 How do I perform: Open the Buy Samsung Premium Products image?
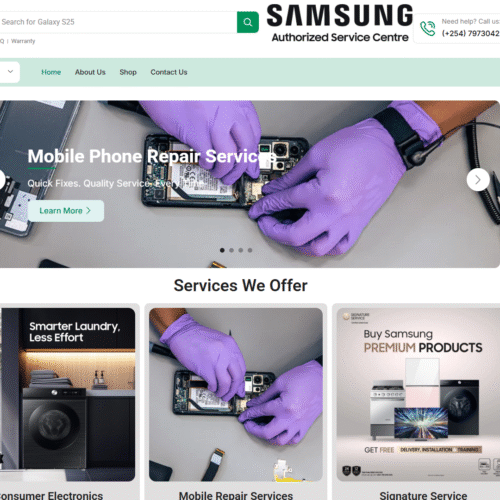(x=418, y=394)
